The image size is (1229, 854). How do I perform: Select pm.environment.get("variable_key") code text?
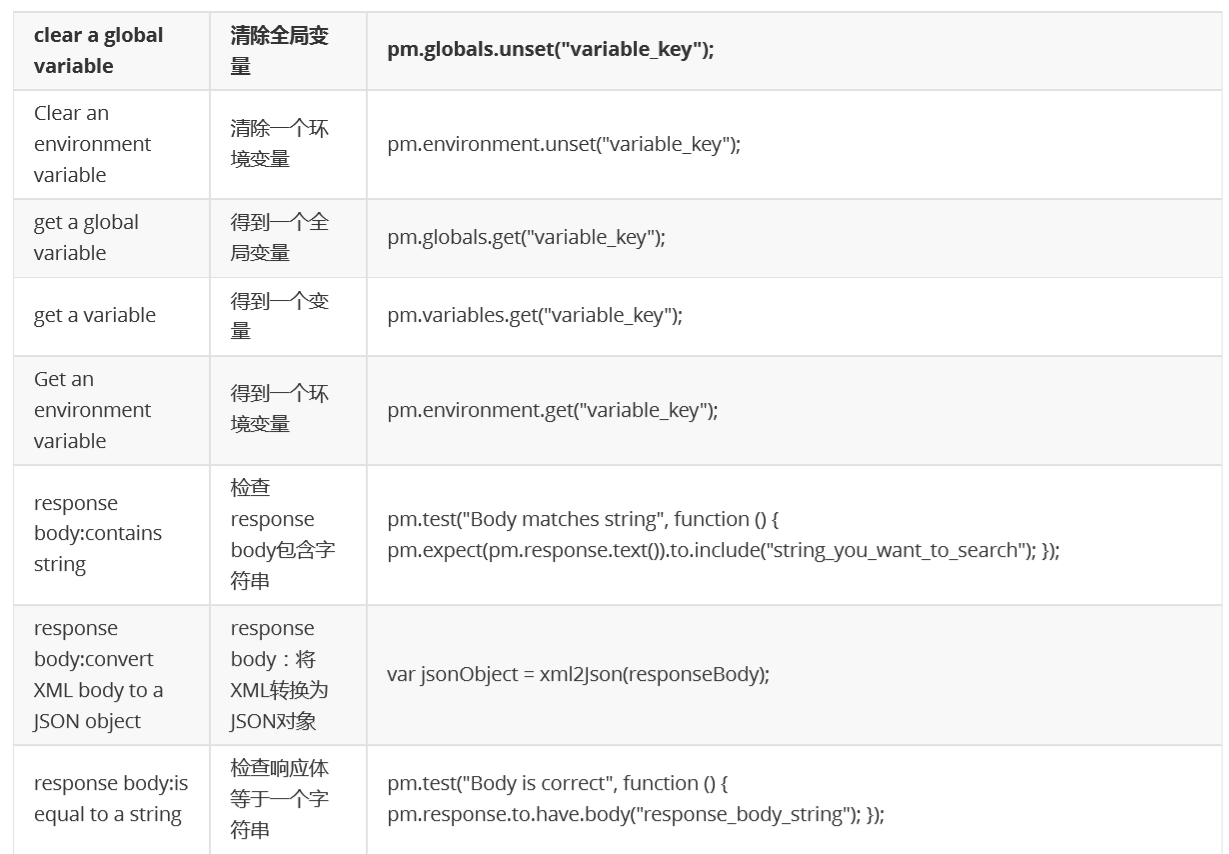553,410
